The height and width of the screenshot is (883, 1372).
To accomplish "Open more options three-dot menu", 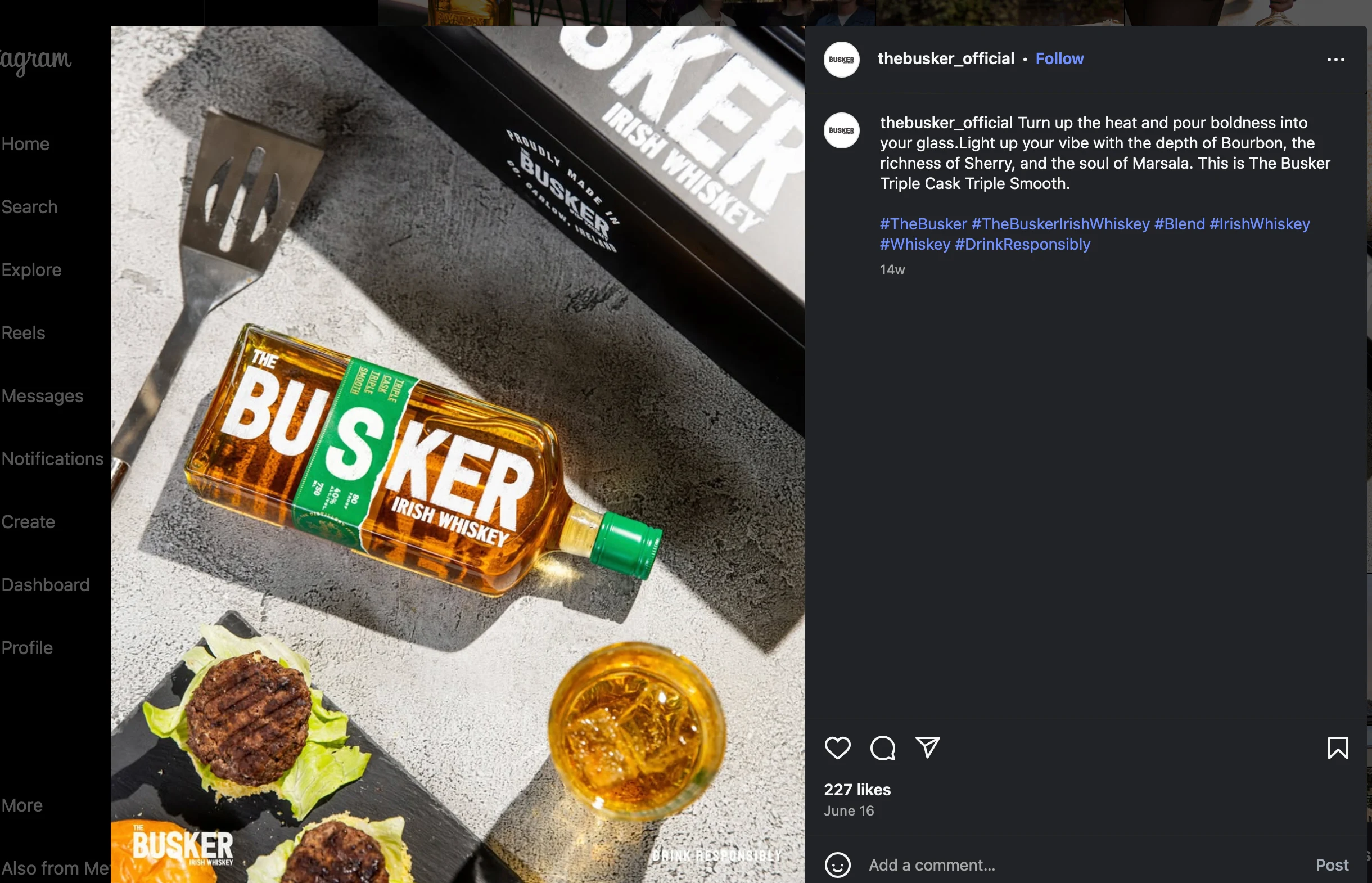I will 1335,60.
